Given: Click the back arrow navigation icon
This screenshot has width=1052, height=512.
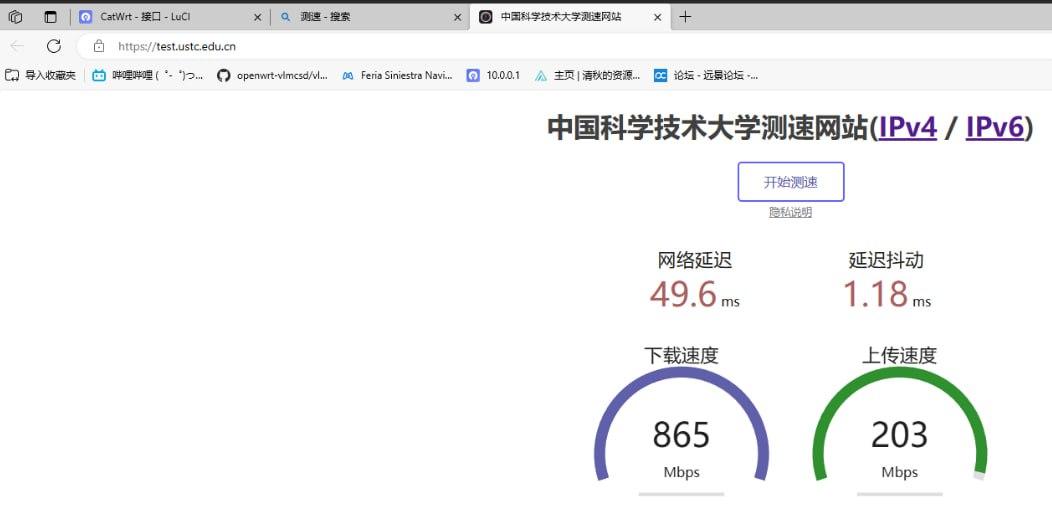Looking at the screenshot, I should 17,46.
